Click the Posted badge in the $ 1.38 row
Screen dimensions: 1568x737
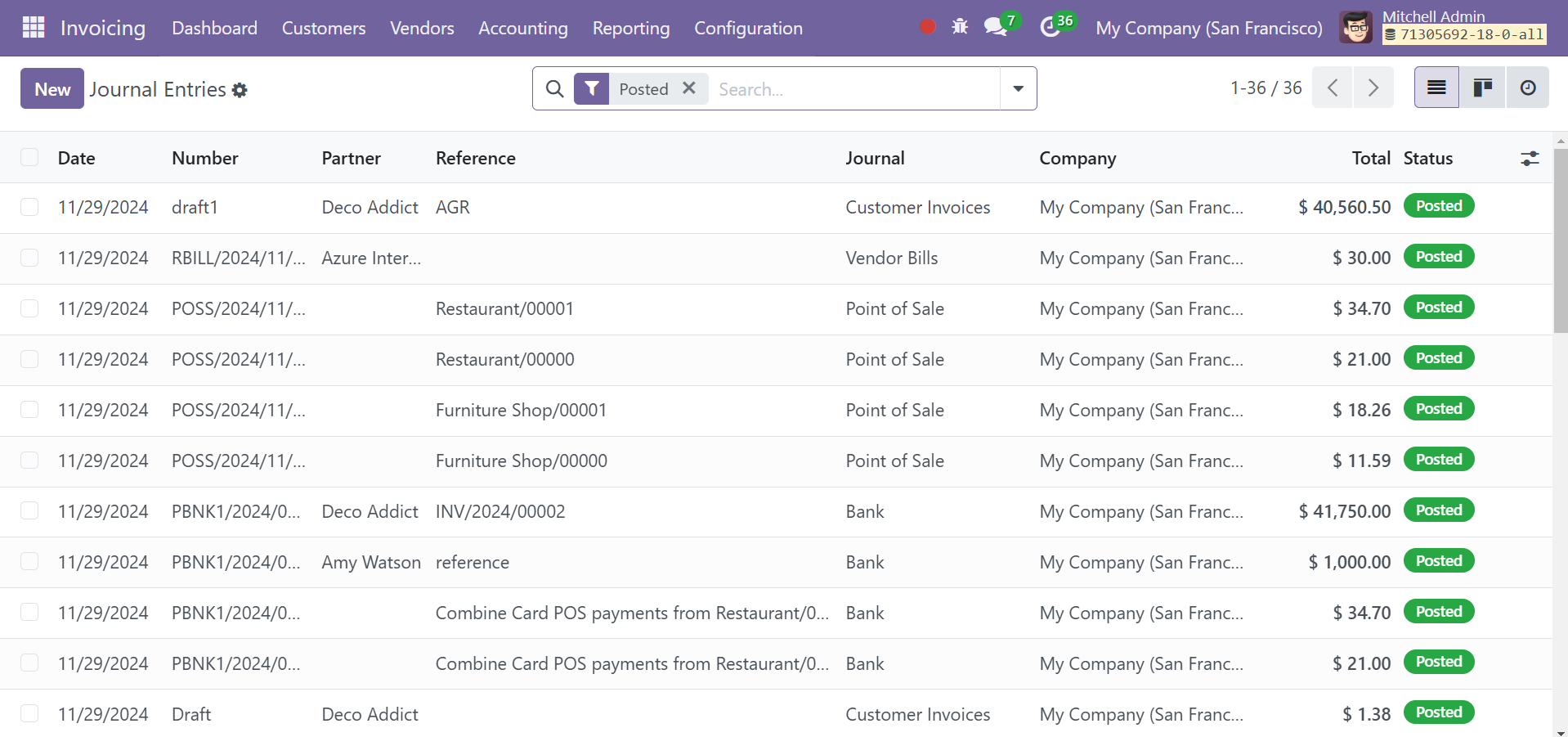pyautogui.click(x=1439, y=712)
